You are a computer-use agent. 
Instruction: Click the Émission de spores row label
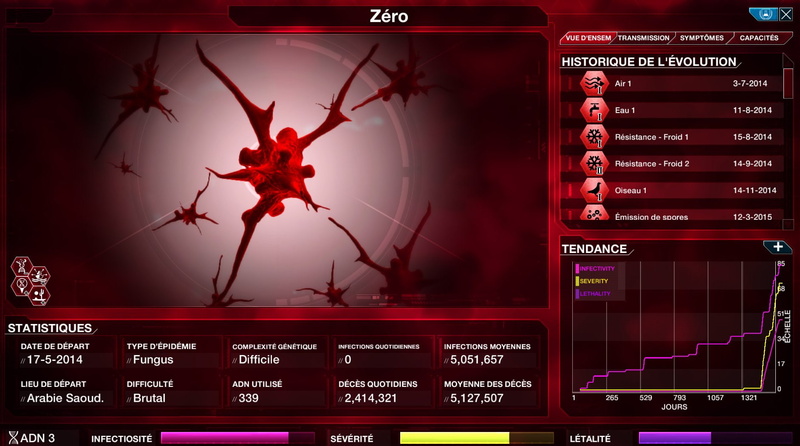pyautogui.click(x=651, y=217)
